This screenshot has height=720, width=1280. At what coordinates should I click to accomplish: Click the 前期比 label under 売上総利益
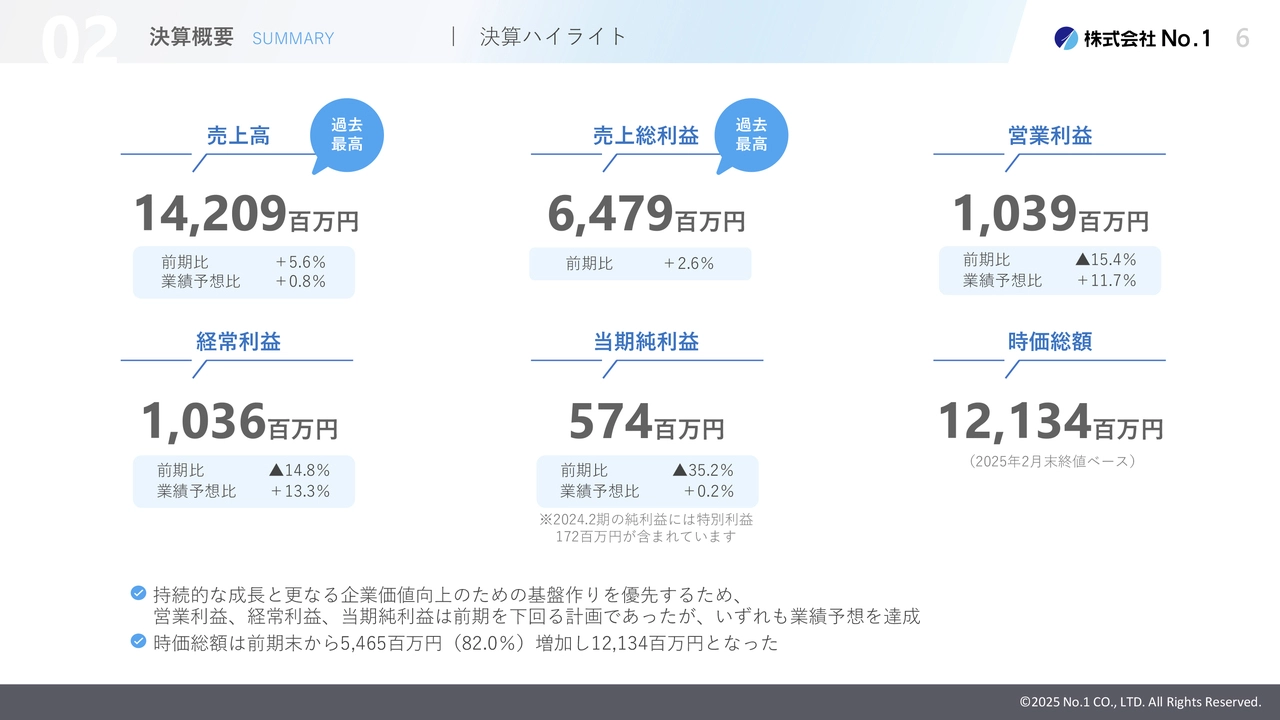pos(589,264)
